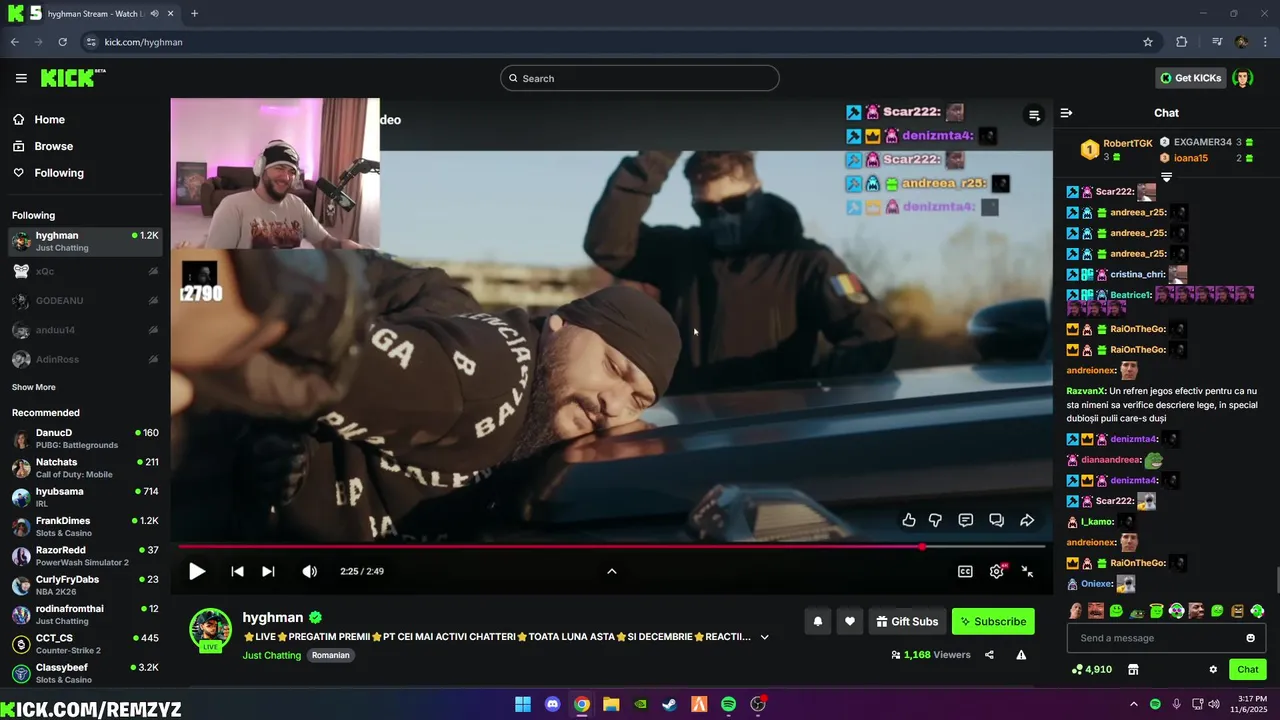Seek on the red video progress bar
Screen dimensions: 1280x720
pos(612,546)
